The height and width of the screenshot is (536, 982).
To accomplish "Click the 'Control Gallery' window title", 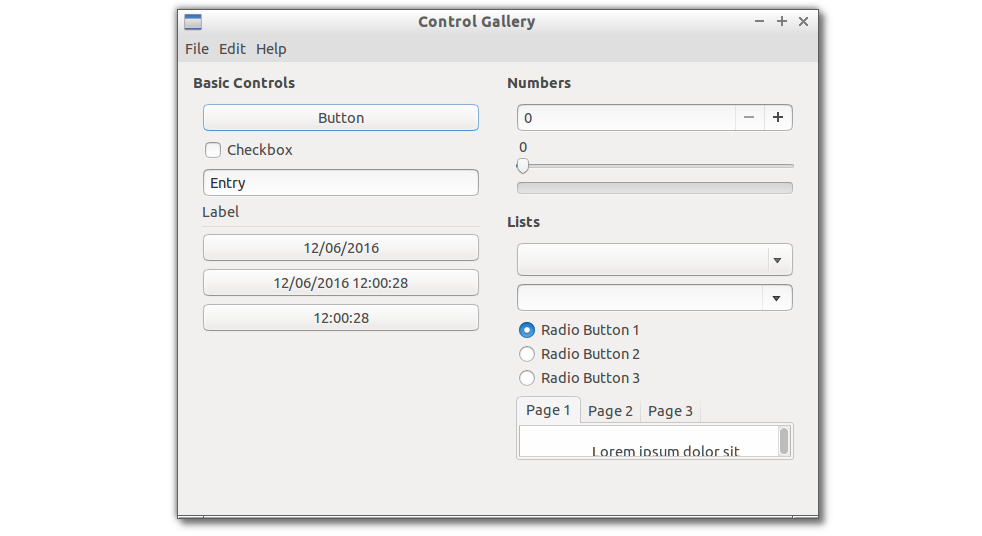I will 477,22.
